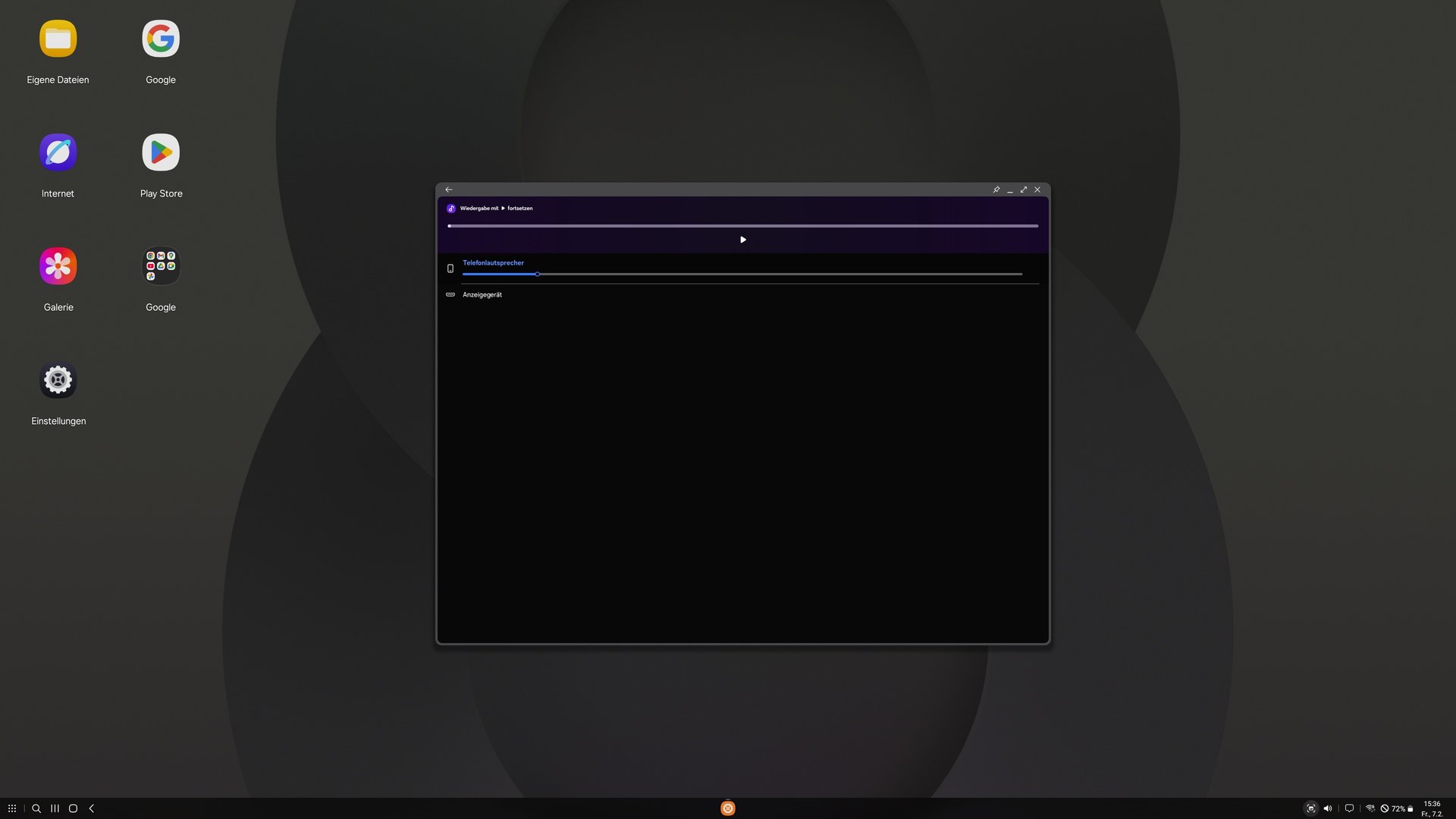This screenshot has width=1456, height=819.
Task: Open the Einstellungen app
Action: (58, 381)
